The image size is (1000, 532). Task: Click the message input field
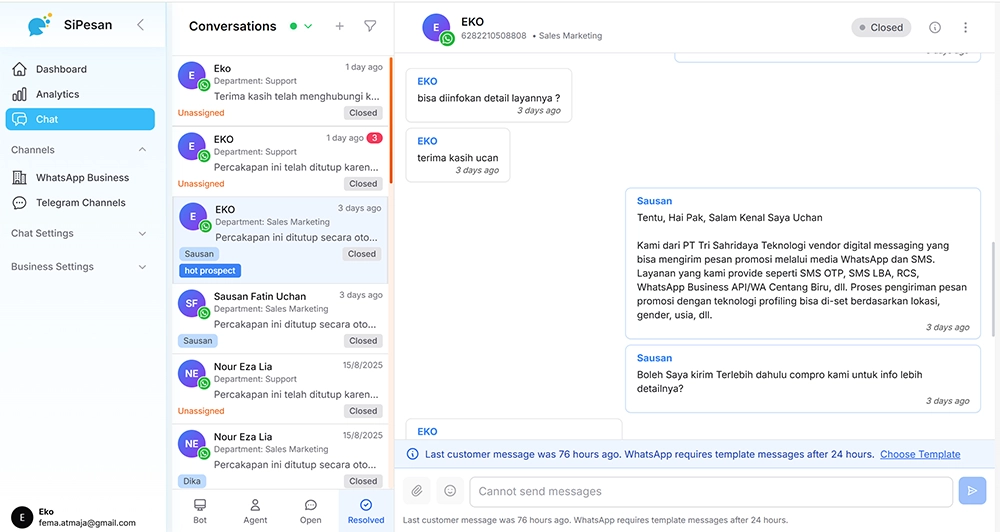[x=710, y=491]
